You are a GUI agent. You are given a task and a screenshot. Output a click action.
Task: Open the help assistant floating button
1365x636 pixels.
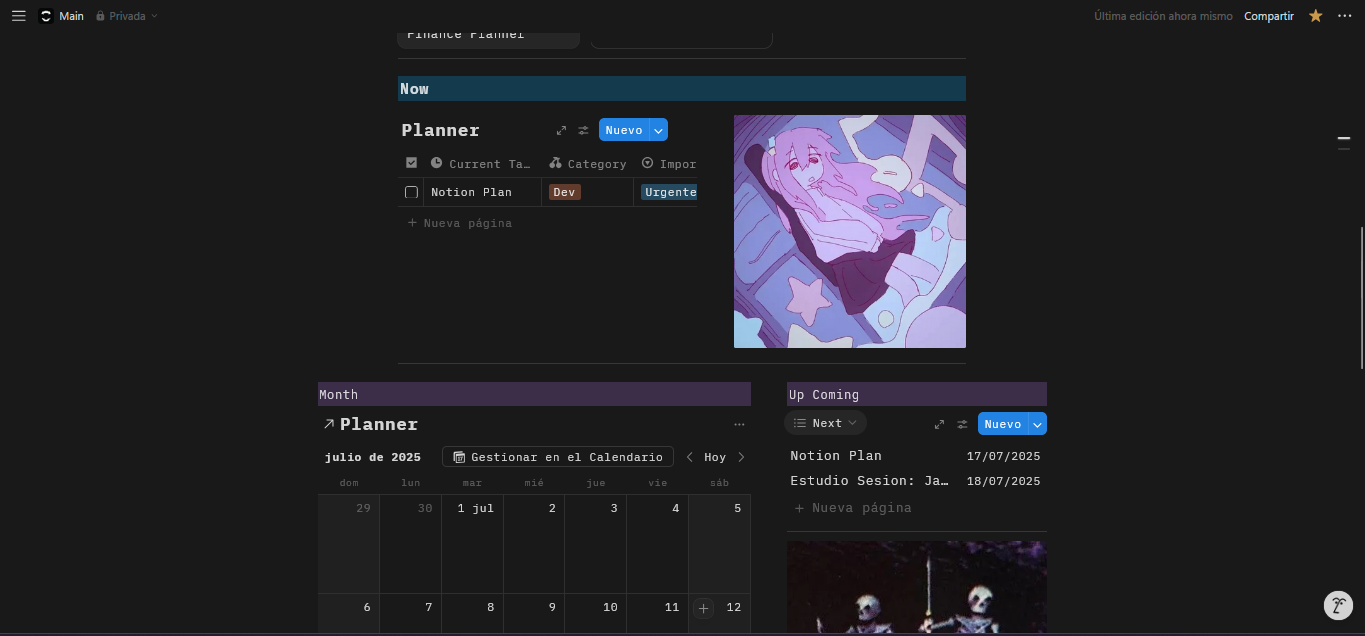1338,605
